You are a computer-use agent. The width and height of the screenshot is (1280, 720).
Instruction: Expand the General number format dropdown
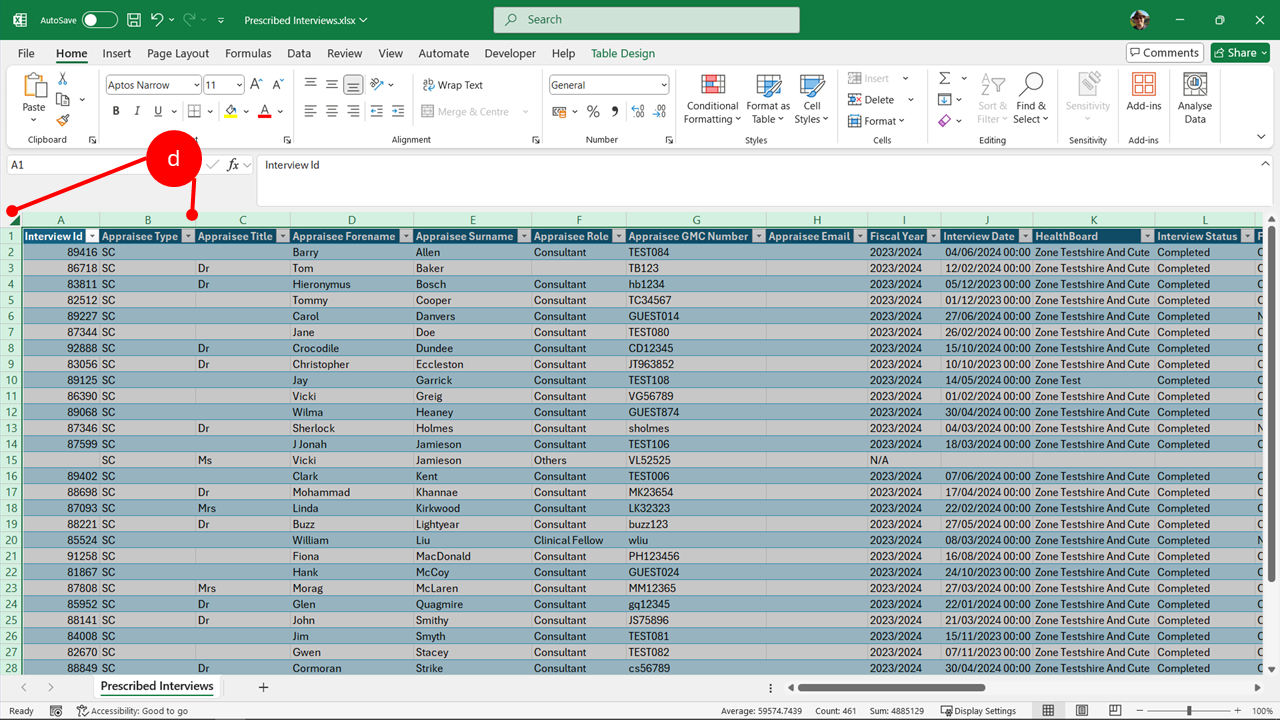[662, 85]
